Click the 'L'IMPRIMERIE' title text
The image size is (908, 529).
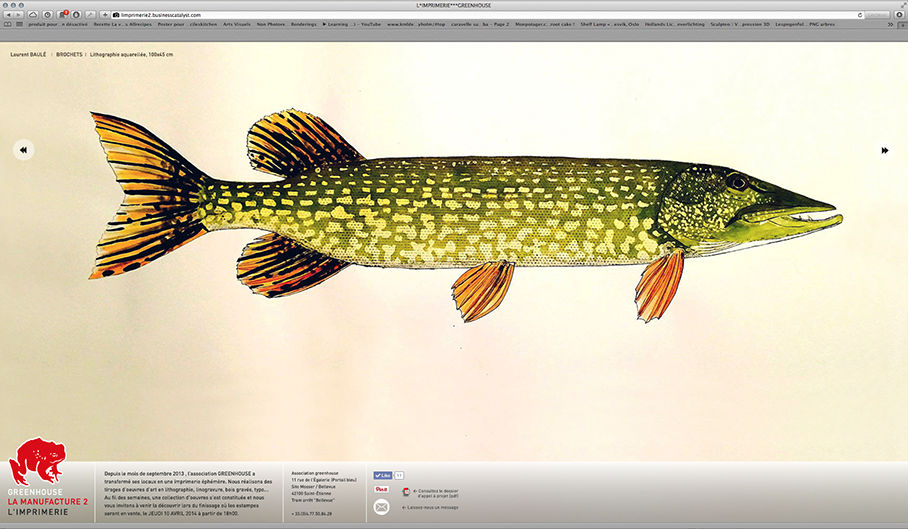[x=38, y=512]
